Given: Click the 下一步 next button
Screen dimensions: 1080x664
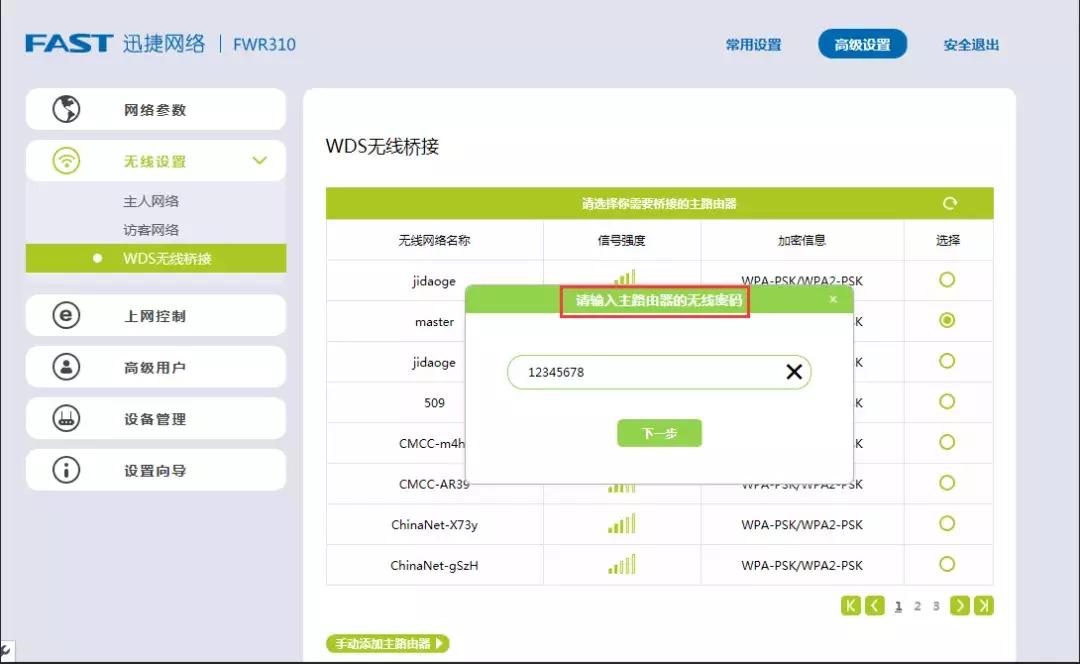Looking at the screenshot, I should [x=659, y=433].
